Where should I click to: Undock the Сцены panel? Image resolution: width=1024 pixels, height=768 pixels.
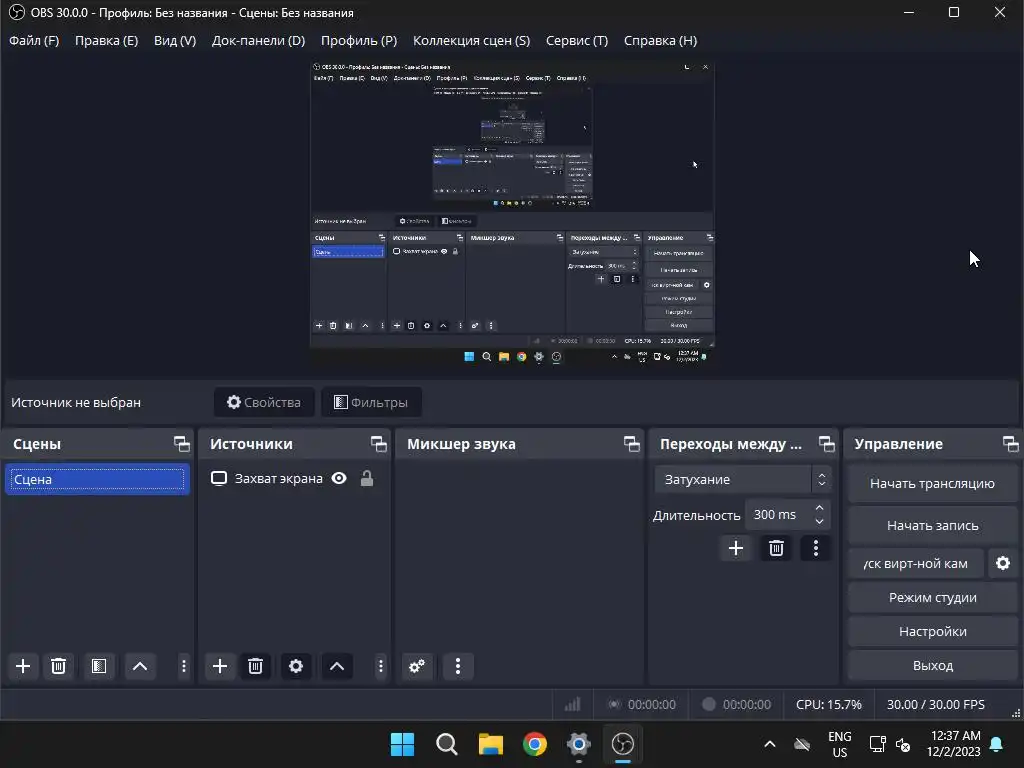click(x=182, y=444)
